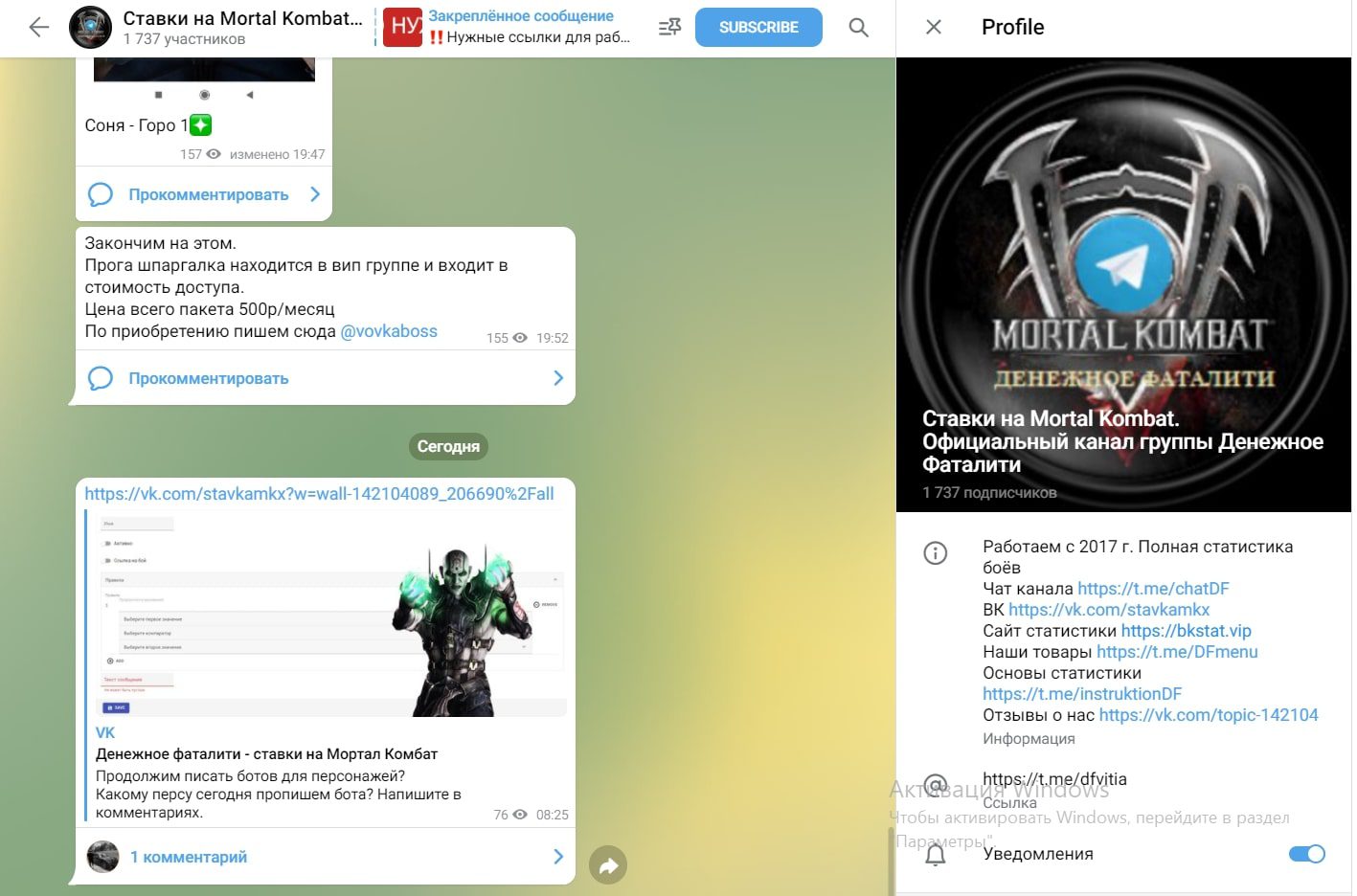The height and width of the screenshot is (896, 1357).
Task: Click the eye views icon next to 76
Action: click(x=520, y=815)
